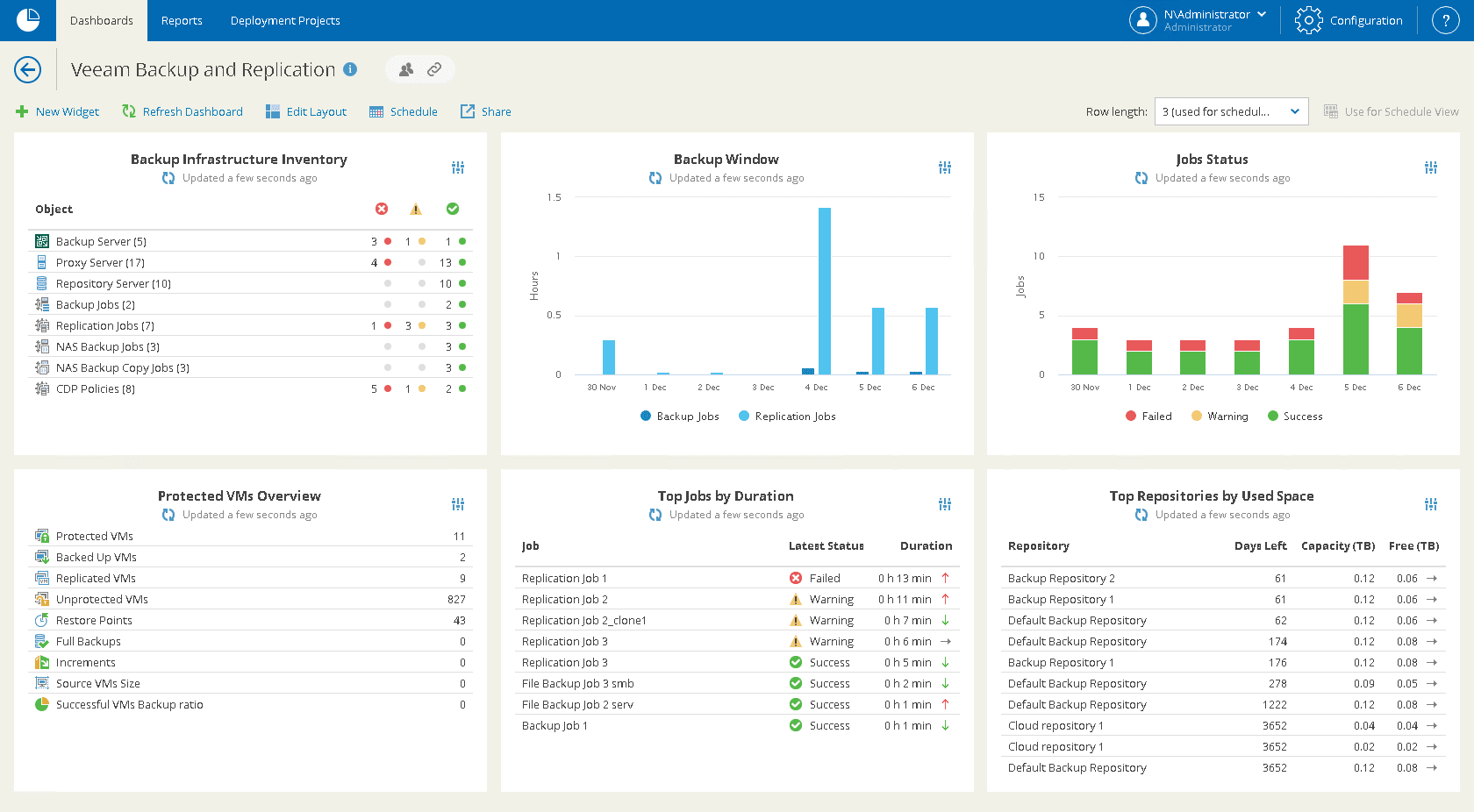Click the NAS Backup Copy Jobs (3) row
The width and height of the screenshot is (1474, 812).
point(250,367)
